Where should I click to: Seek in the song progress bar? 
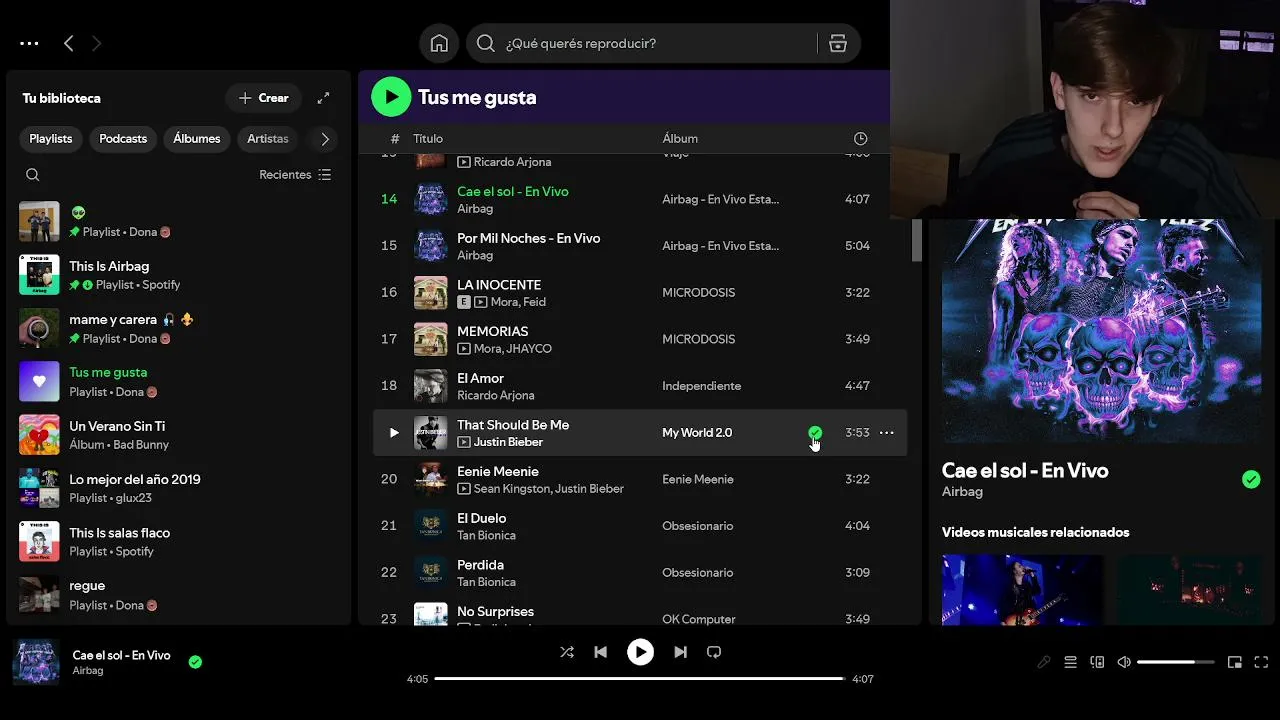(640, 679)
